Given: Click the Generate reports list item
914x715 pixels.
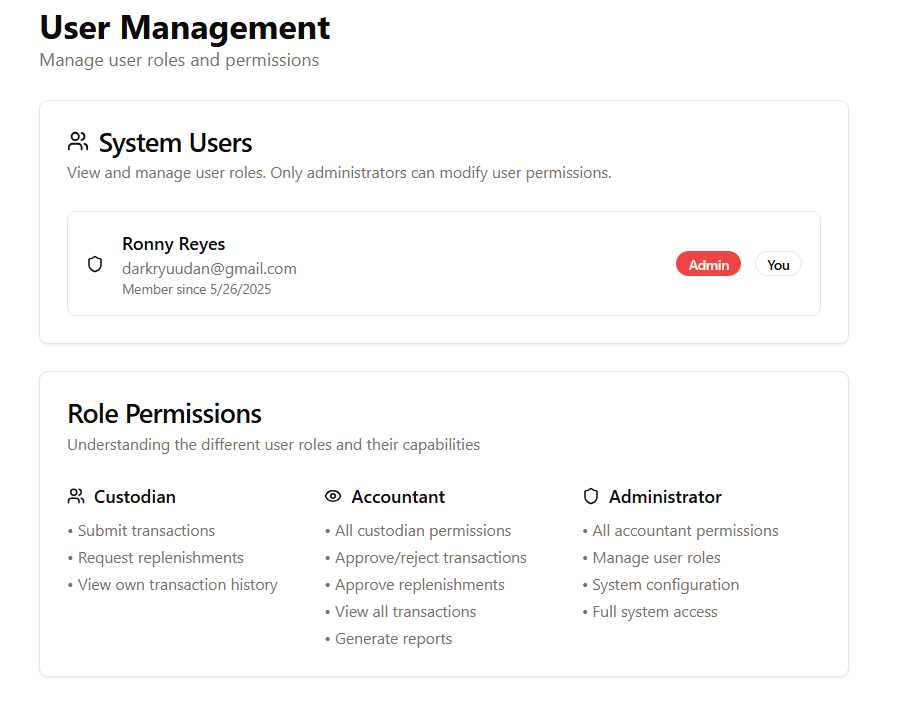Looking at the screenshot, I should pos(393,639).
